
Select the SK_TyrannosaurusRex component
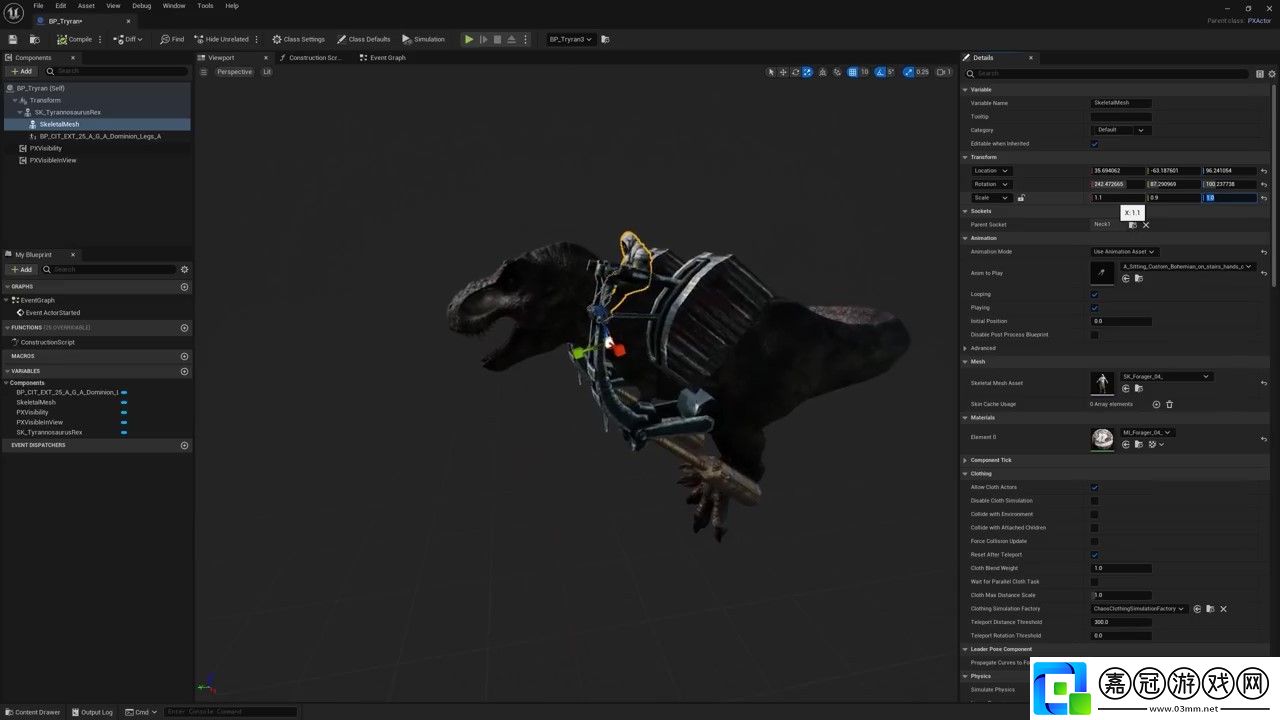[68, 112]
